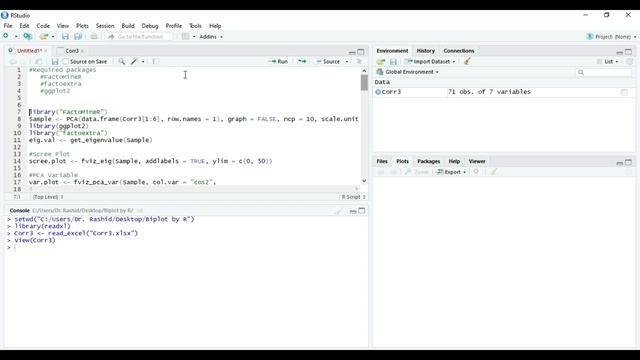Screen dimensions: 640x360
Task: Refresh the Environment pane
Action: coord(629,62)
